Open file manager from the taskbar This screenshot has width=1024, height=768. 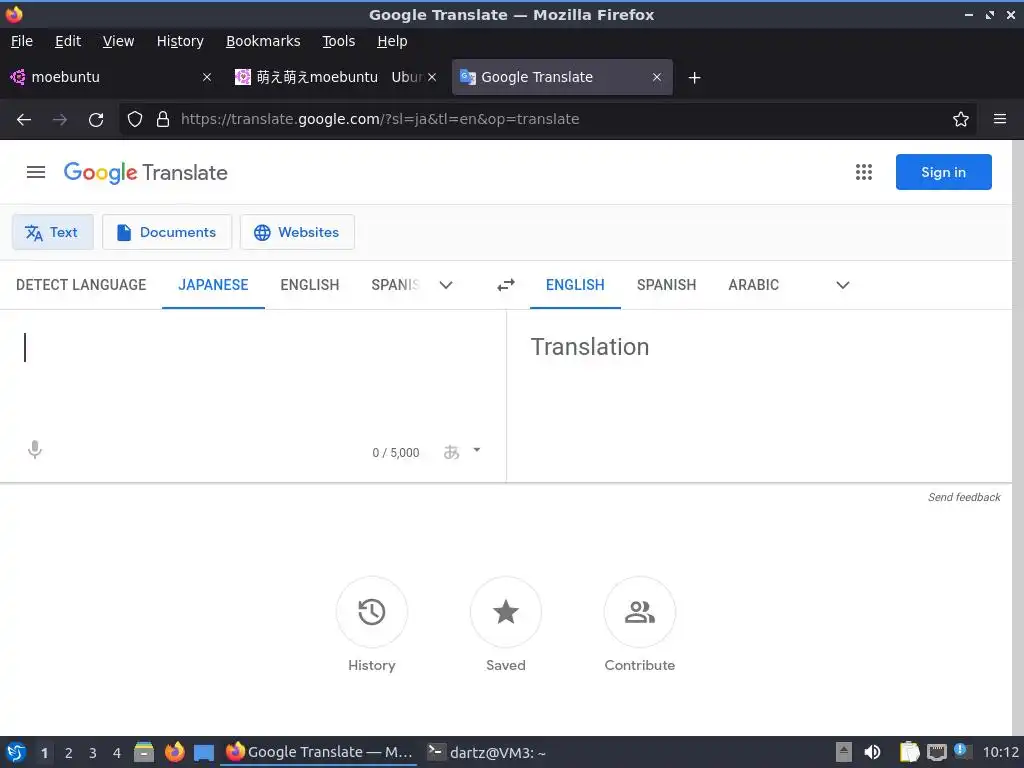(144, 752)
